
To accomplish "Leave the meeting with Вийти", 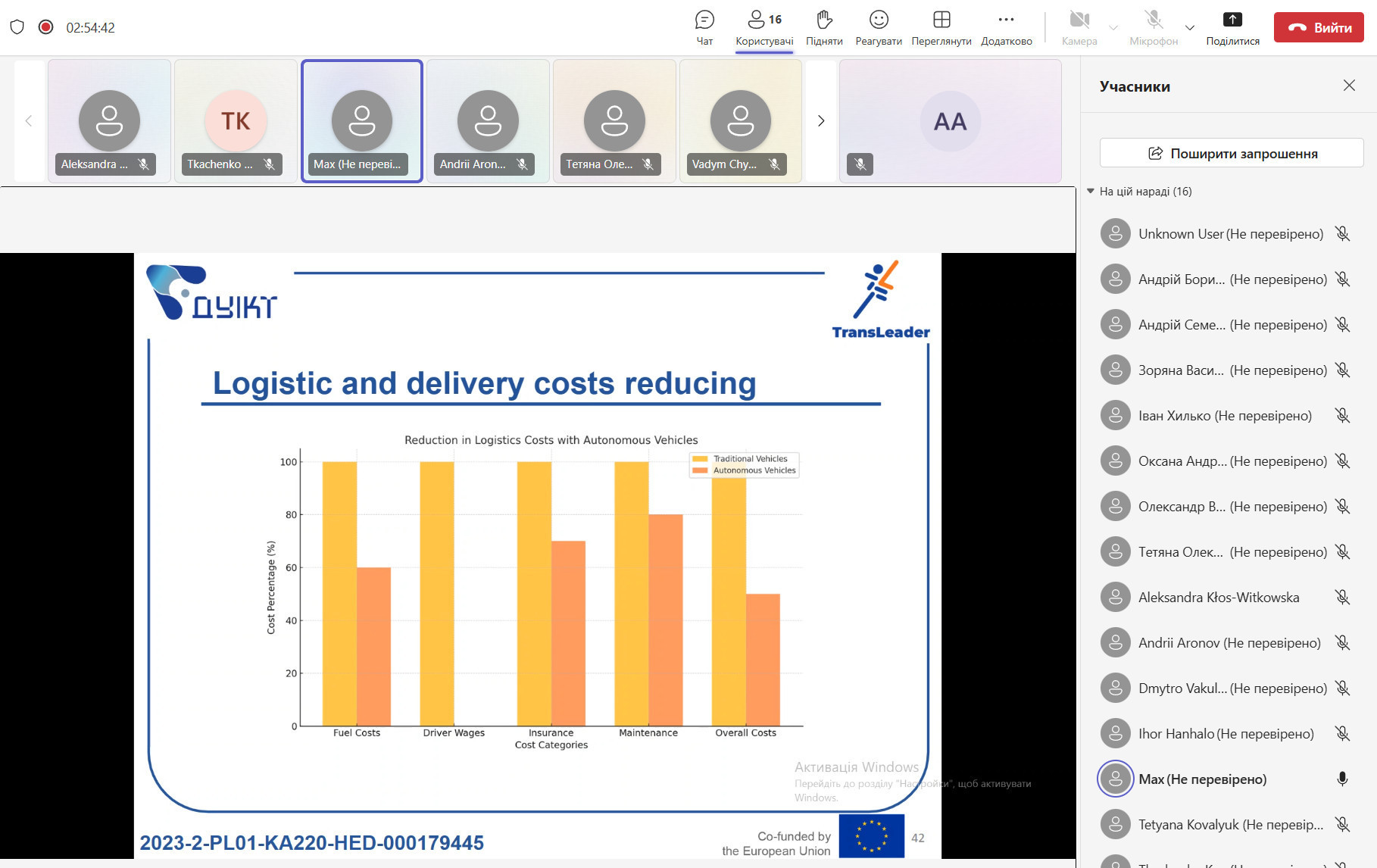I will coord(1319,27).
